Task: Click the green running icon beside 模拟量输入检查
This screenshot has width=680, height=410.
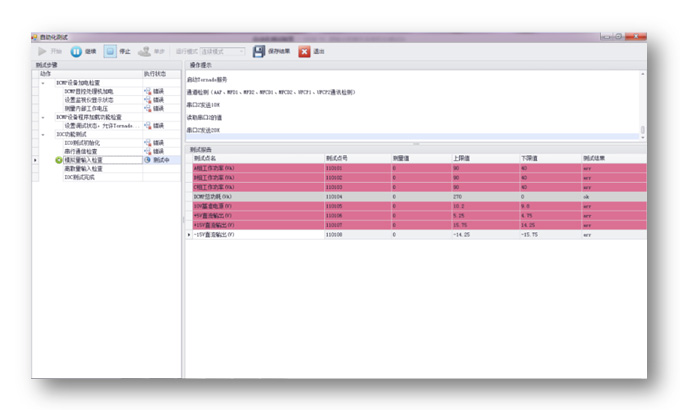Action: 59,159
